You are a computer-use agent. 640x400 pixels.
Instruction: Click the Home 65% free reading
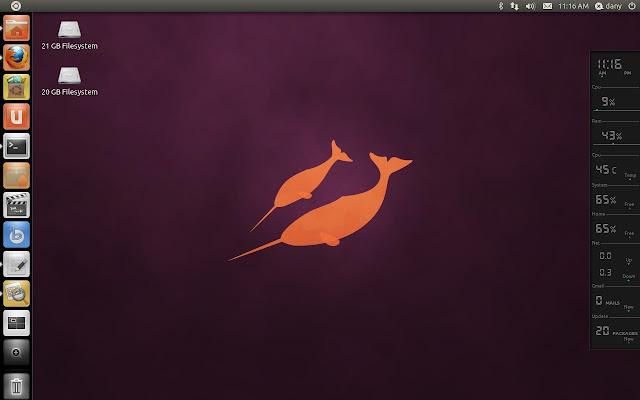pyautogui.click(x=605, y=229)
